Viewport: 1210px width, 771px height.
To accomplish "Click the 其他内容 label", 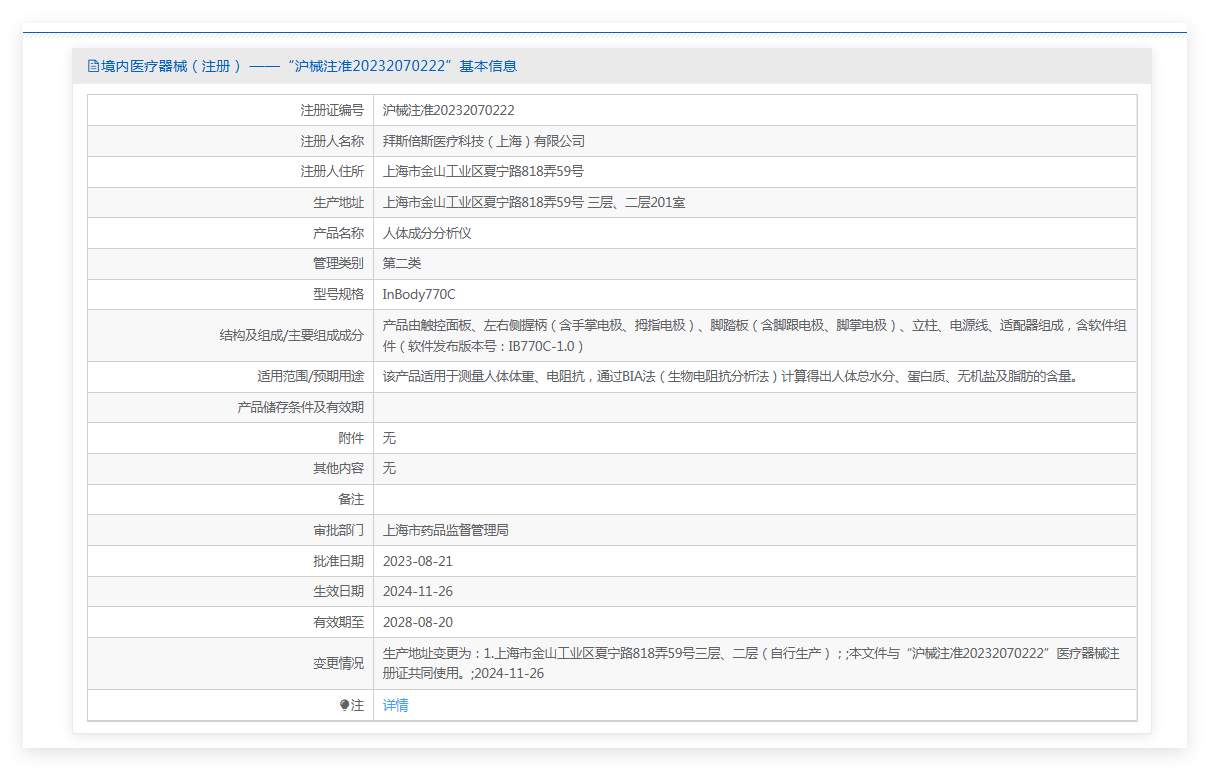I will pos(338,468).
